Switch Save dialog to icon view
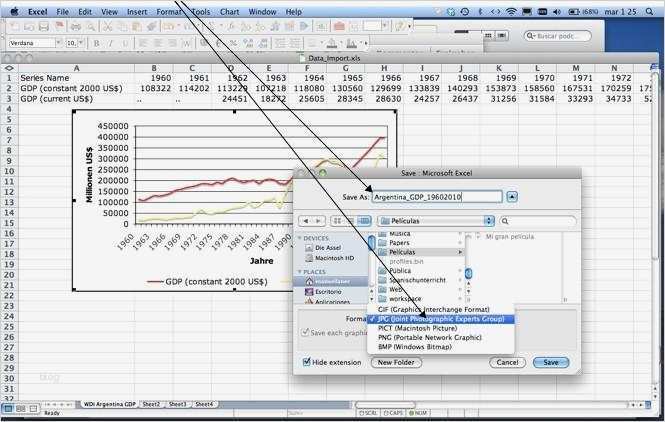The image size is (665, 422). pos(337,221)
